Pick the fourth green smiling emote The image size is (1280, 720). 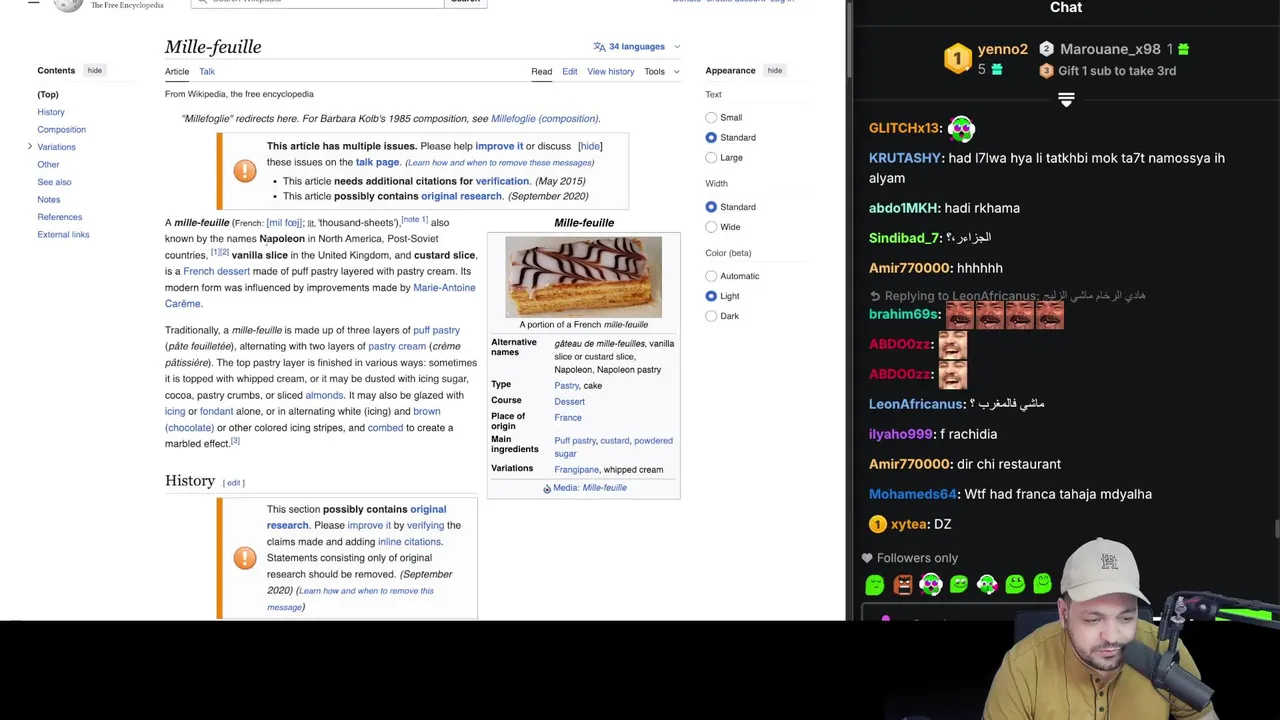pos(959,585)
